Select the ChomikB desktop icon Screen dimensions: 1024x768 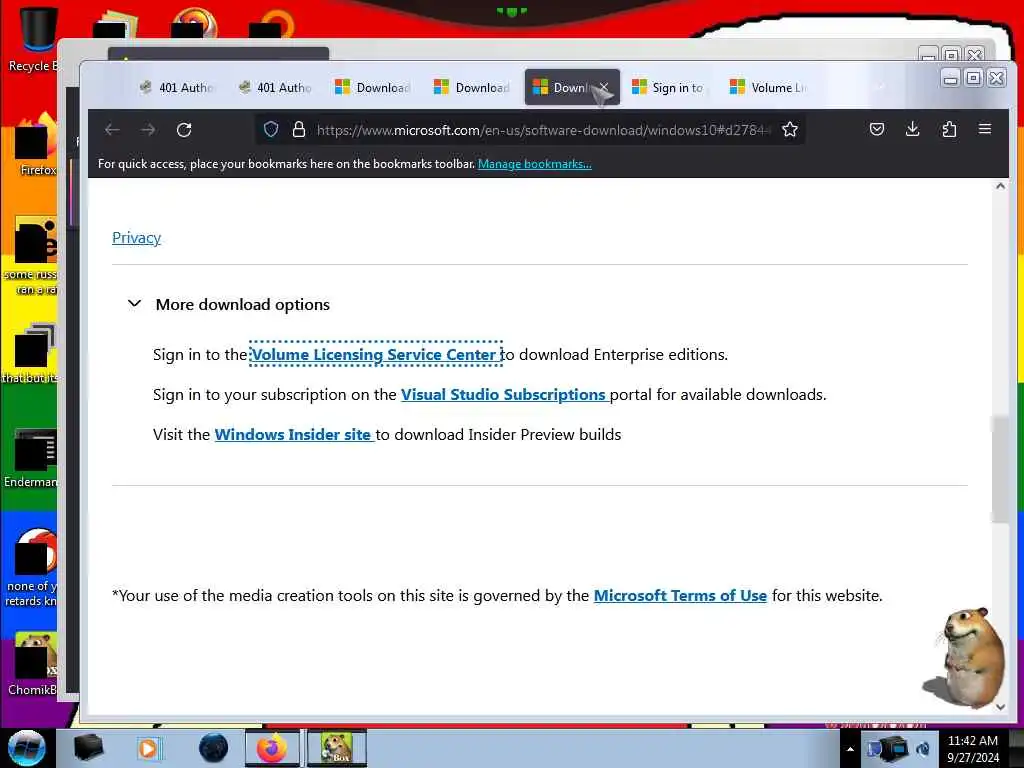(x=33, y=664)
